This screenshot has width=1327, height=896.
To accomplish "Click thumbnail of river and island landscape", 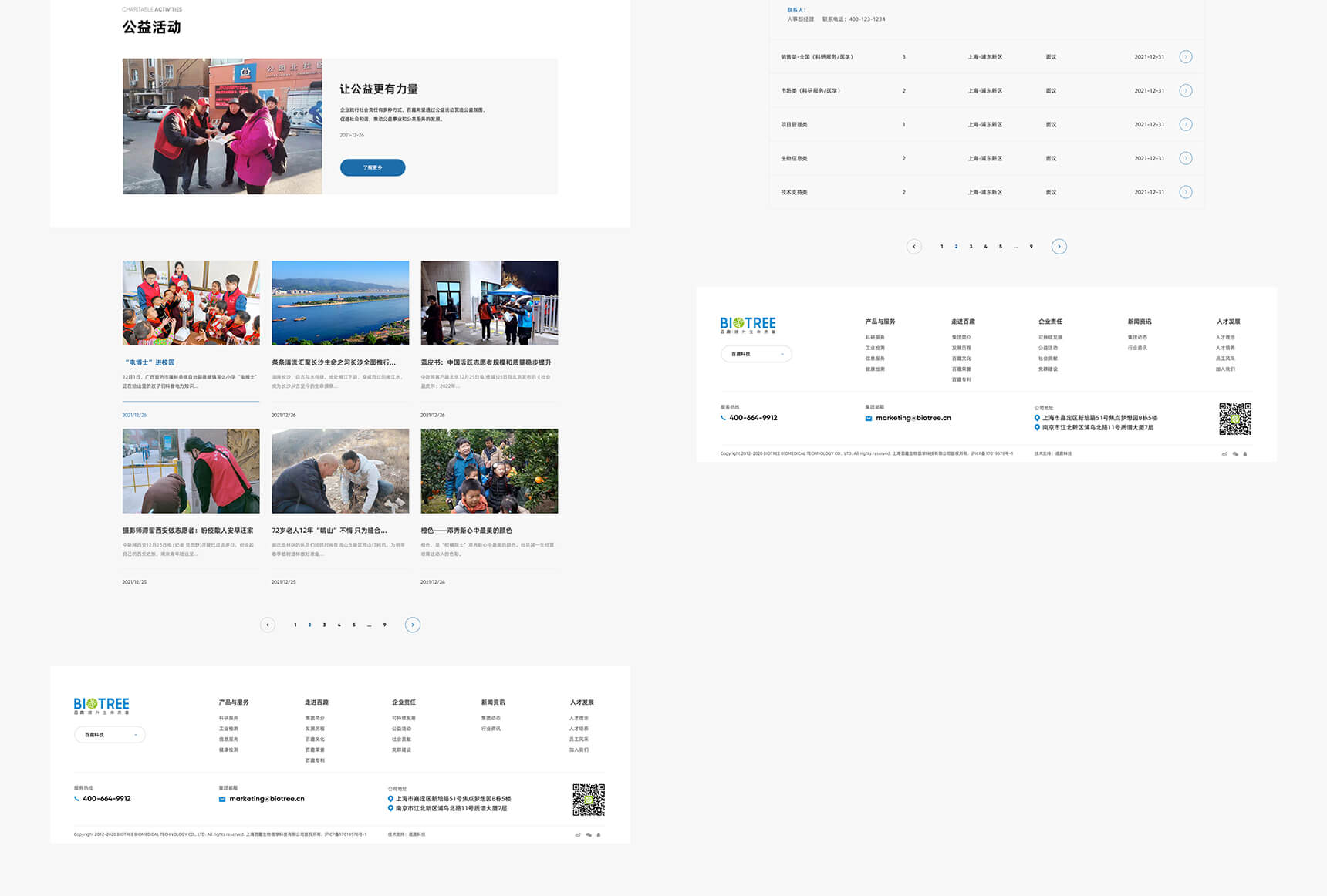I will click(340, 303).
